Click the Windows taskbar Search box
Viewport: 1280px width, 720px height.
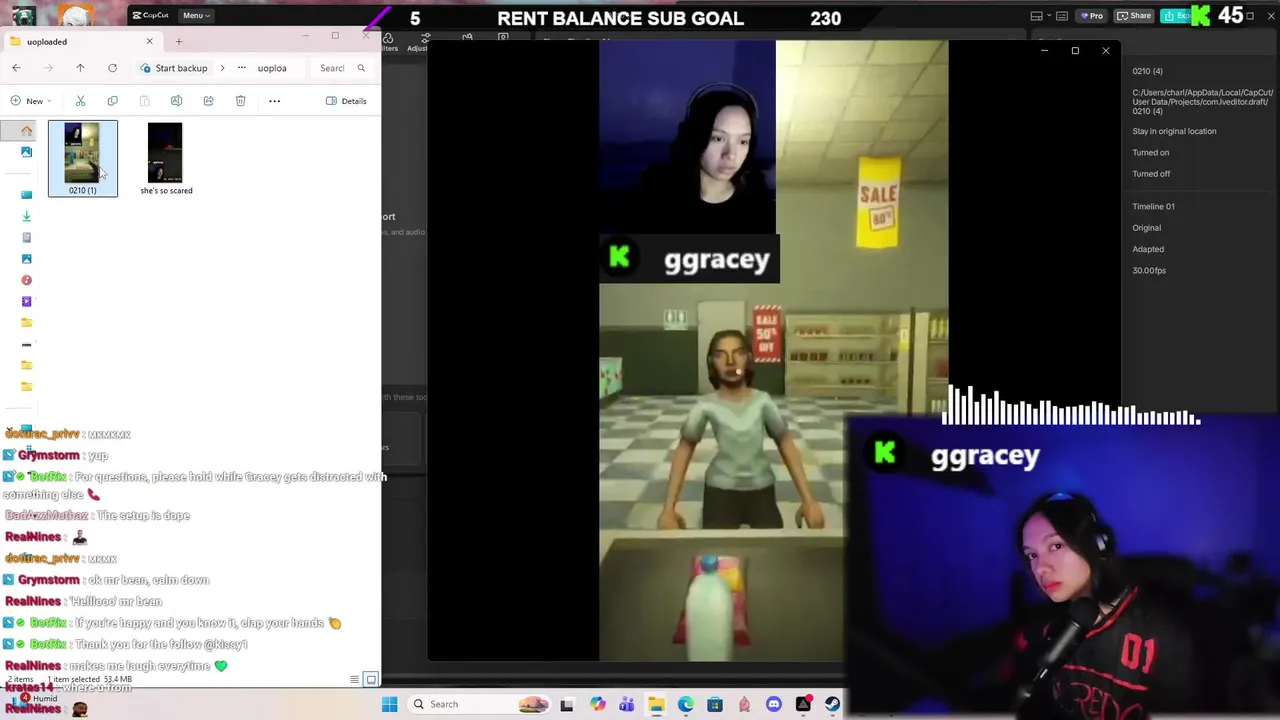[480, 704]
